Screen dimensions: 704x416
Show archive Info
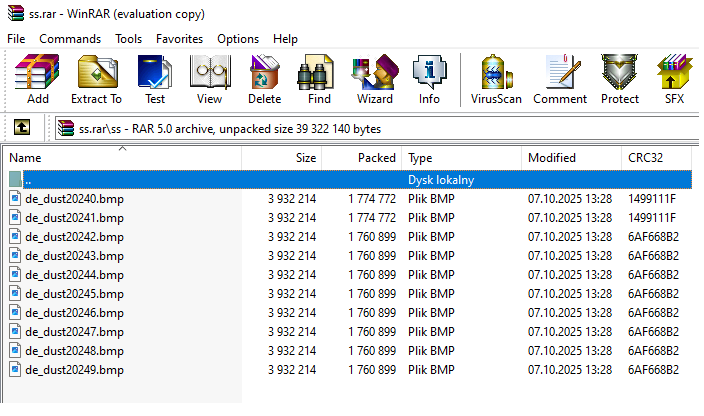[x=429, y=79]
